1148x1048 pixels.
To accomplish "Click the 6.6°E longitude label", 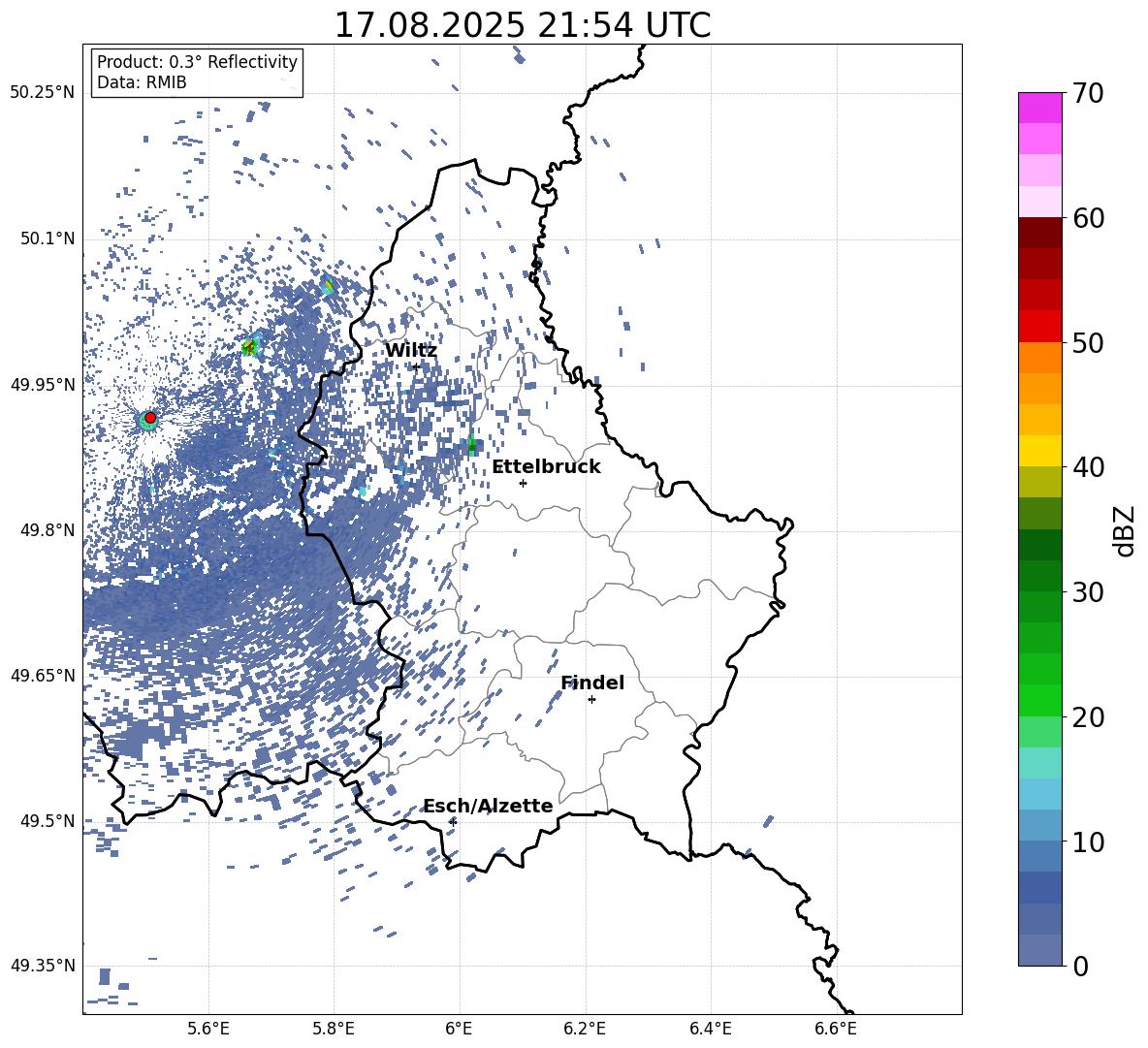I will coord(836,1029).
